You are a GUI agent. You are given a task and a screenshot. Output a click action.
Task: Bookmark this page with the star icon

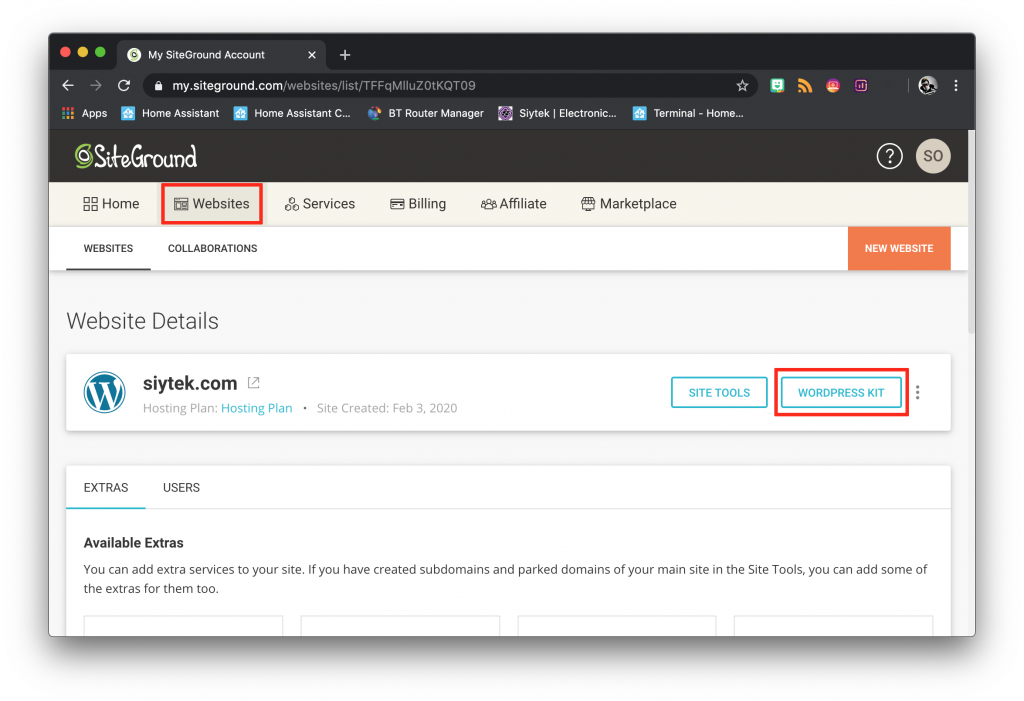(x=743, y=86)
